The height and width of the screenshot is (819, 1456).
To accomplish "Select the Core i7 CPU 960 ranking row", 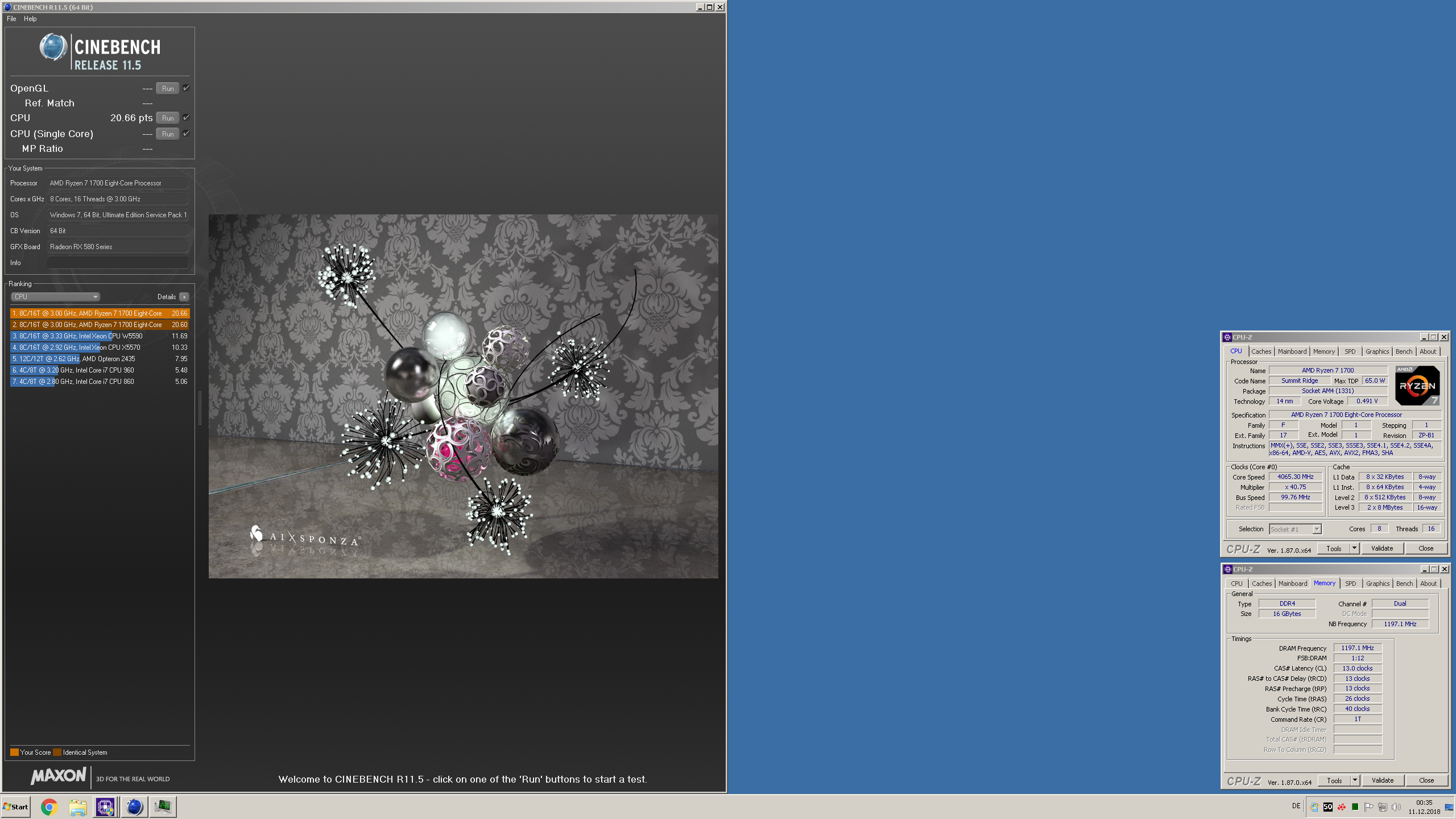I will pyautogui.click(x=100, y=370).
